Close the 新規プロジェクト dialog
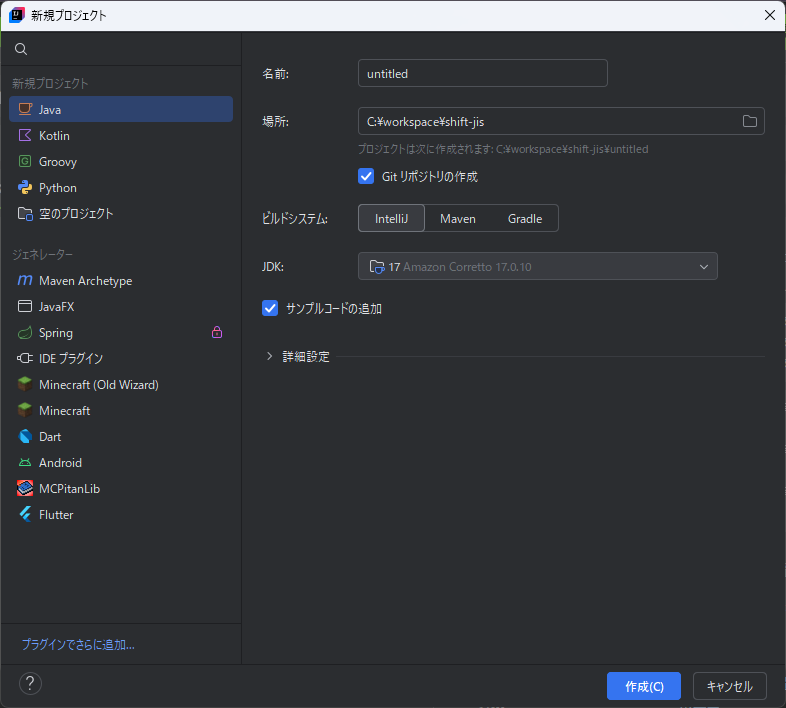This screenshot has height=708, width=786. click(x=769, y=15)
